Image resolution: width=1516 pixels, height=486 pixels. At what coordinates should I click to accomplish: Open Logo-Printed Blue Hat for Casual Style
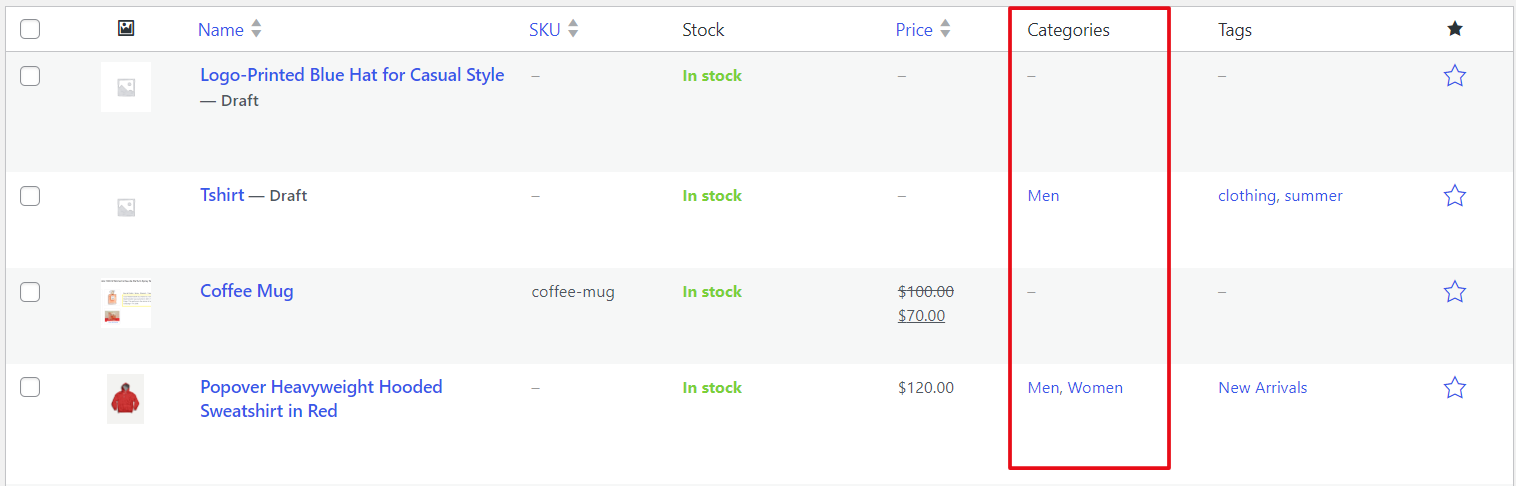pos(352,75)
